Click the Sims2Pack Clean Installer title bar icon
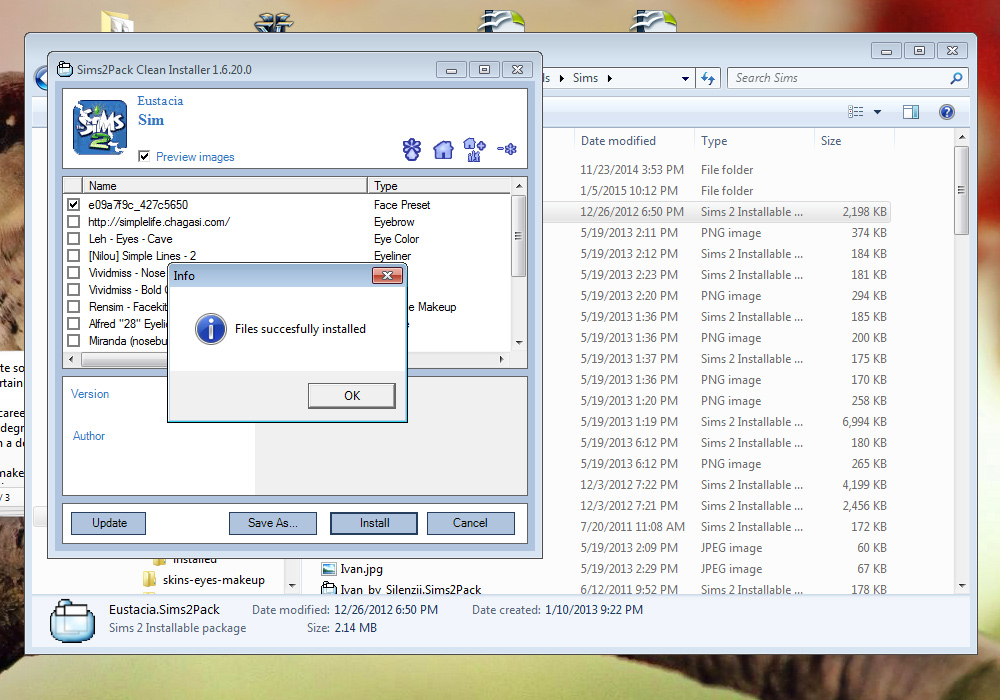Viewport: 1000px width, 700px height. tap(65, 69)
